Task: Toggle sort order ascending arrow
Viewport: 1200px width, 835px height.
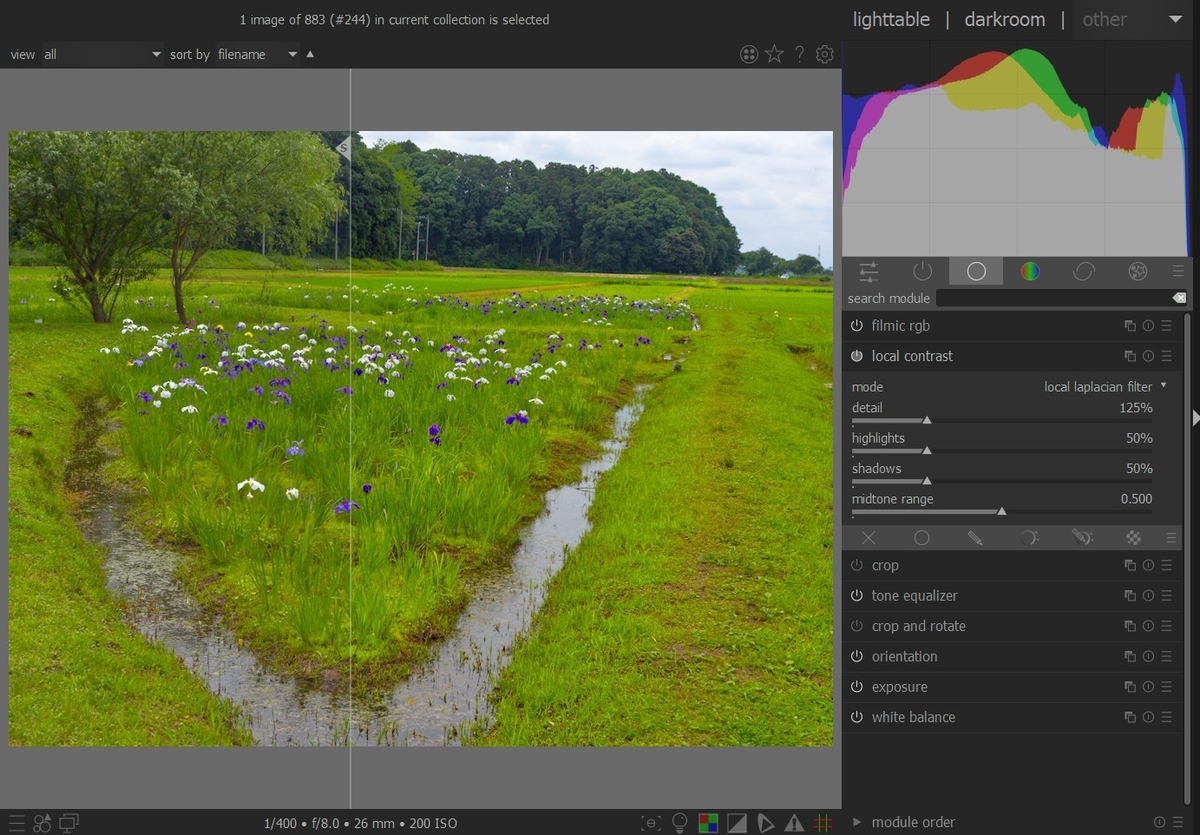Action: tap(310, 54)
